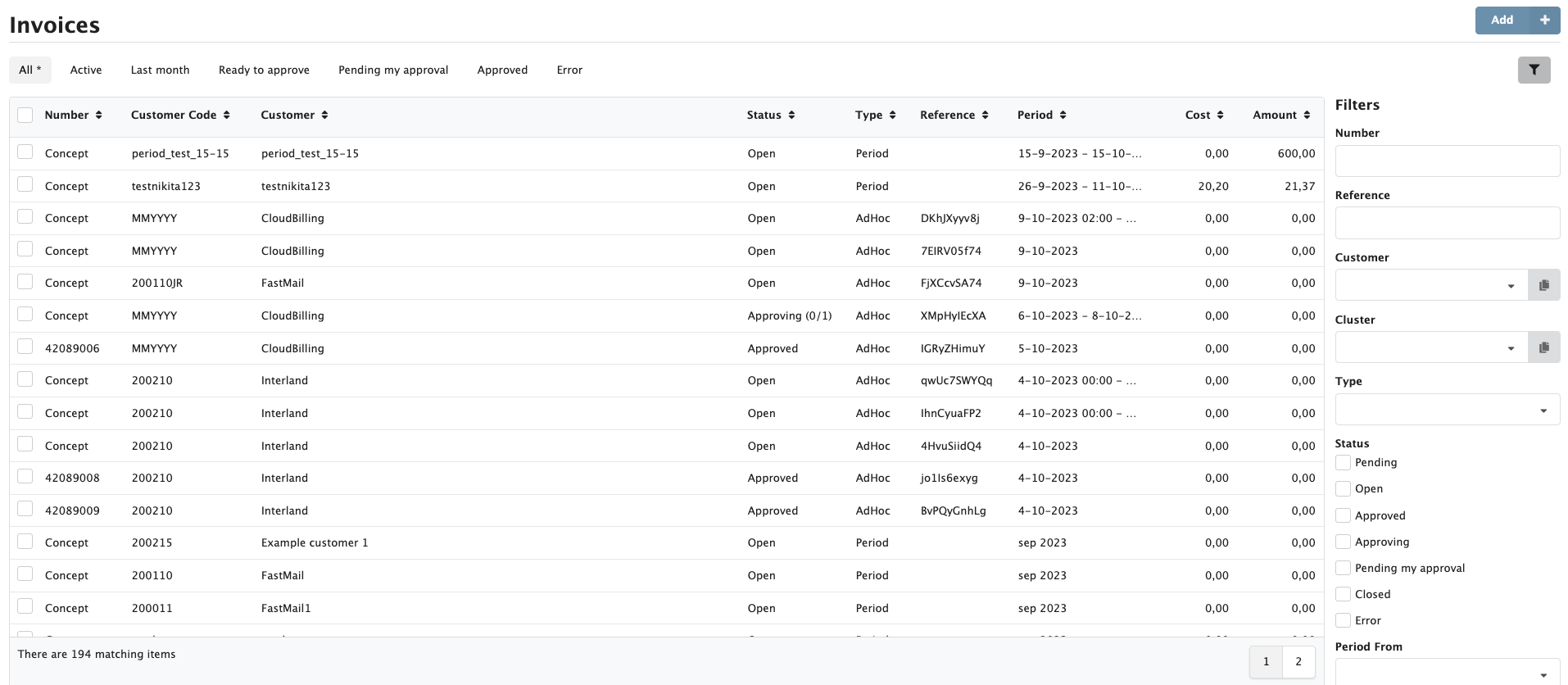Click the Approving (0/1) status cell

789,316
